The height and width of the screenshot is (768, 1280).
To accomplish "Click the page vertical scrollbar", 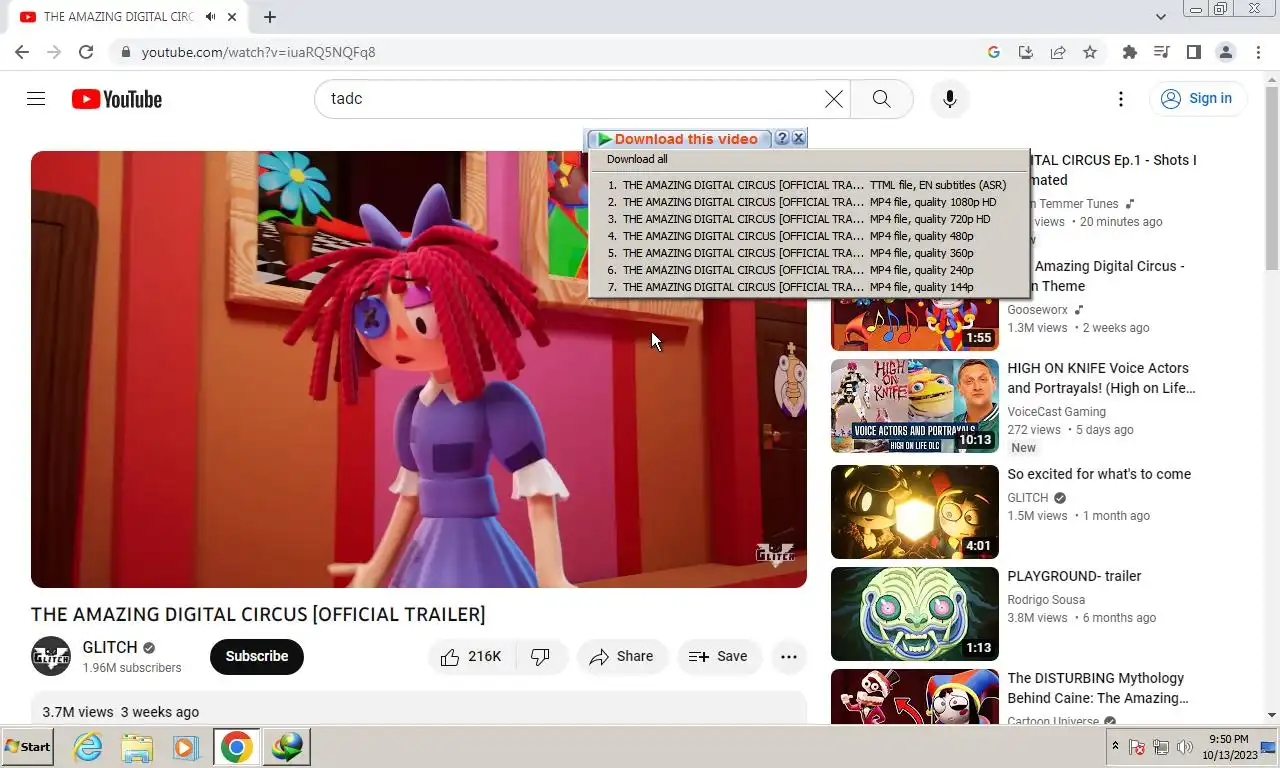I will 1272,397.
